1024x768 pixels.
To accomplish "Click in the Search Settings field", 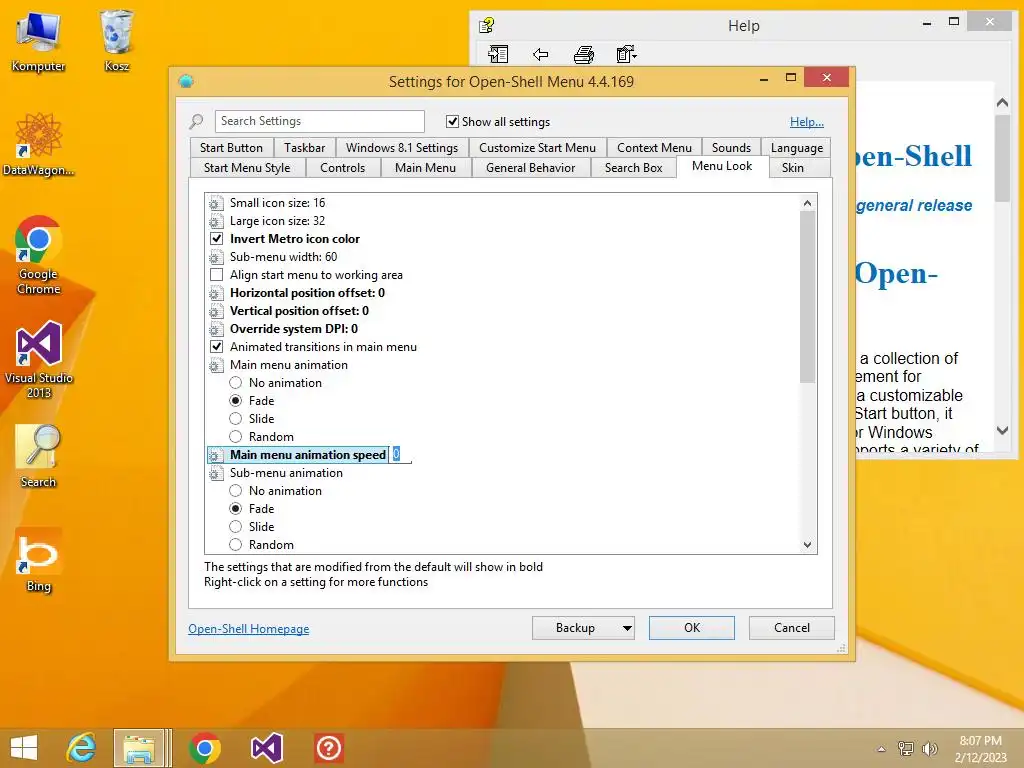I will point(319,121).
